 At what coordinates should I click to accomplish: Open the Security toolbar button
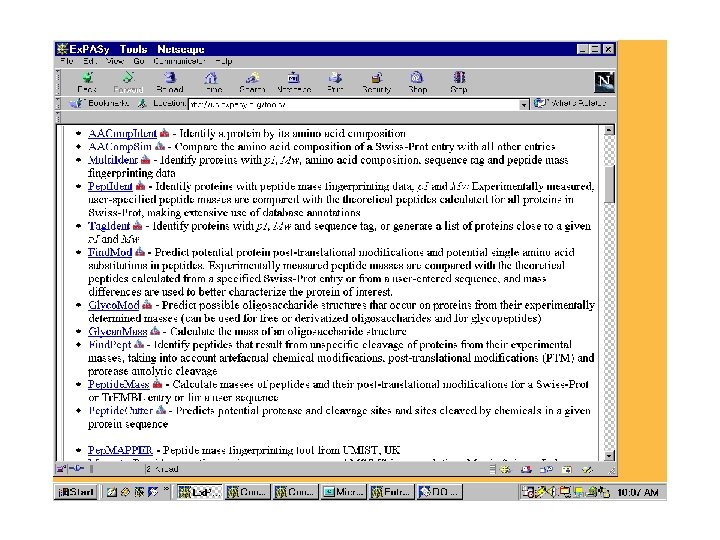pos(377,83)
